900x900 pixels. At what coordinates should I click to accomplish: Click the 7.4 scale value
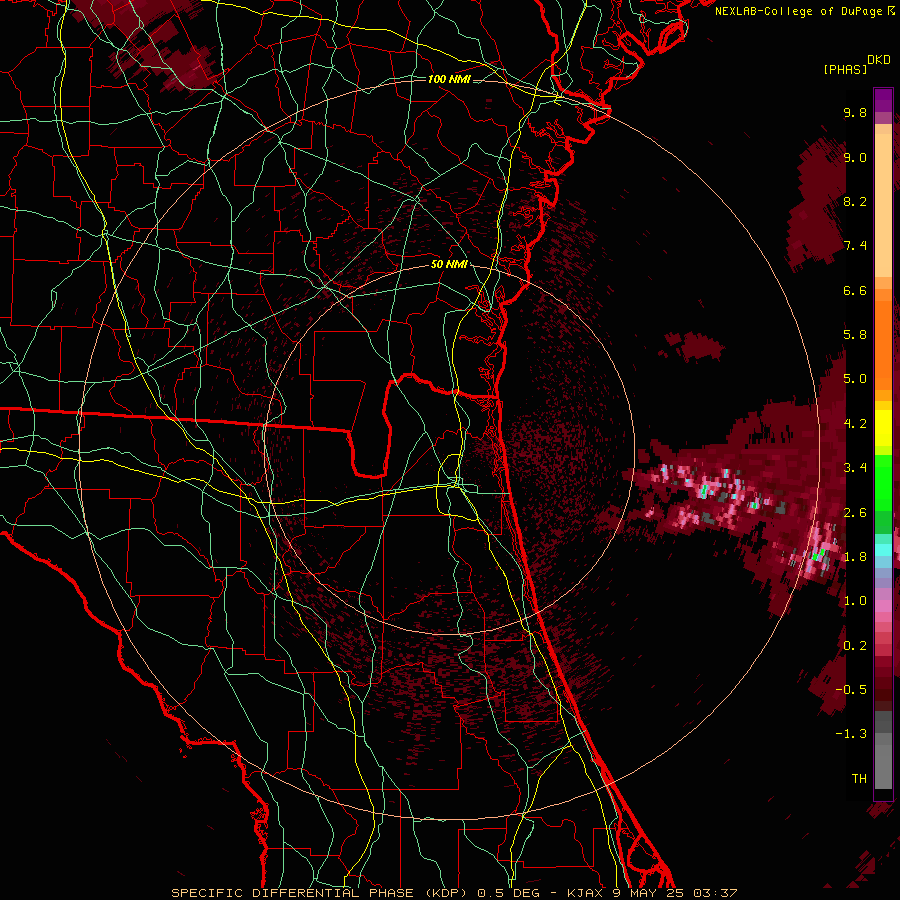[855, 246]
